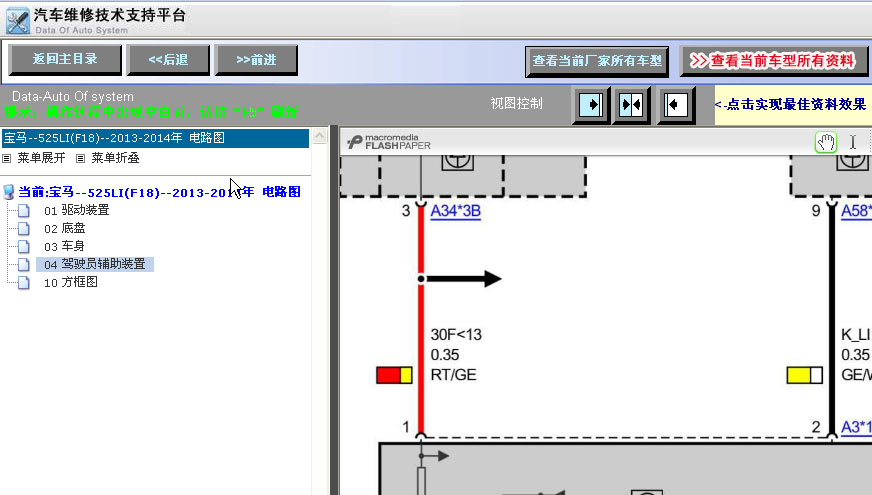The image size is (872, 495).
Task: Click the third 视图控制 left-arrow icon
Action: 675,105
